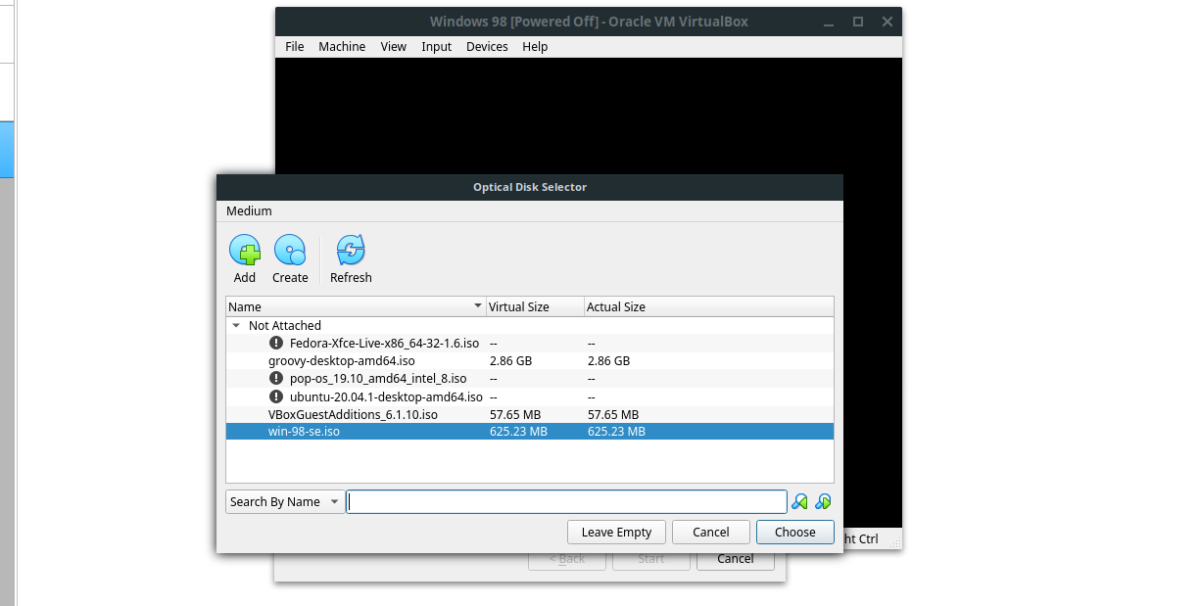
Task: Open Devices menu in VirtualBox window
Action: coord(487,47)
